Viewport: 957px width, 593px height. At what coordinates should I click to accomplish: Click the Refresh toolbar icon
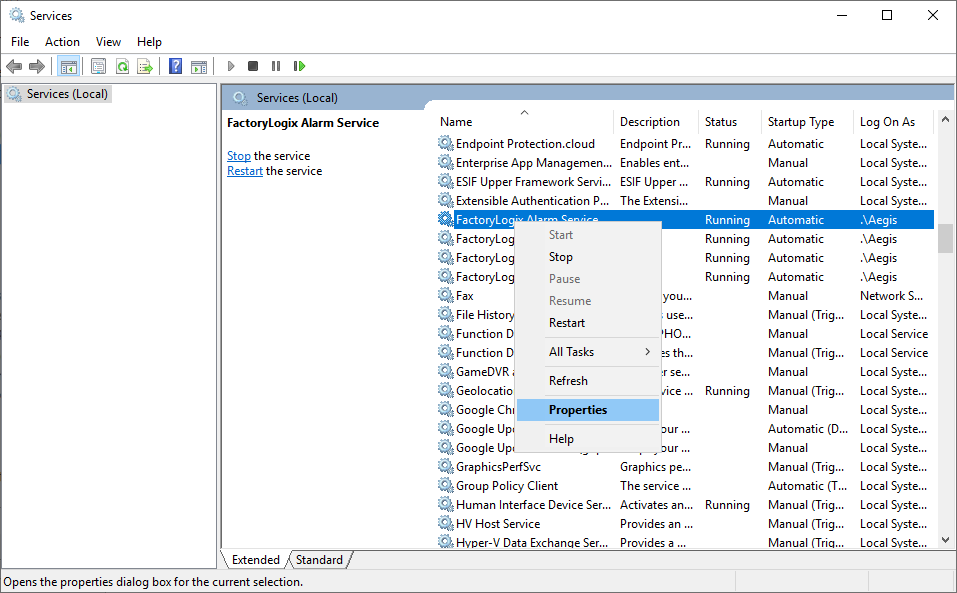click(121, 66)
